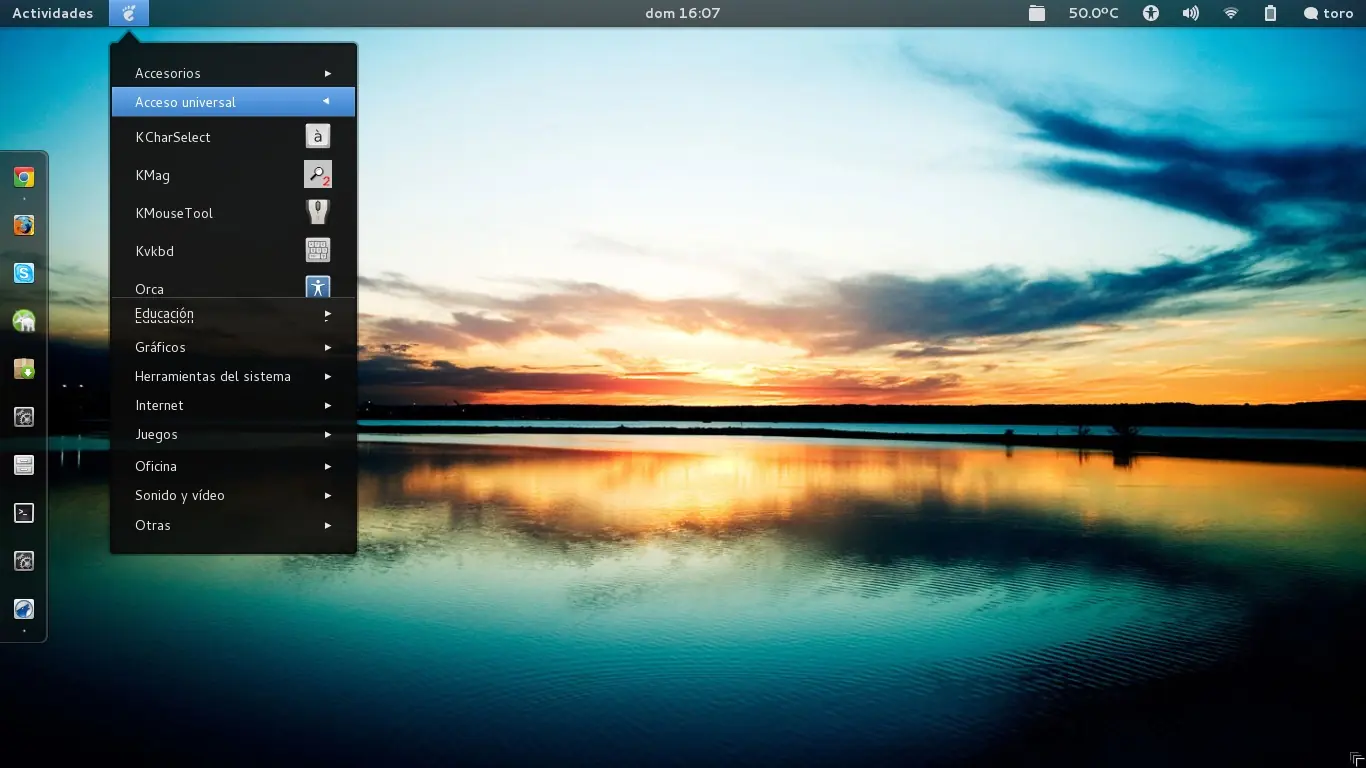Open the volume speaker indicator

pyautogui.click(x=1191, y=13)
